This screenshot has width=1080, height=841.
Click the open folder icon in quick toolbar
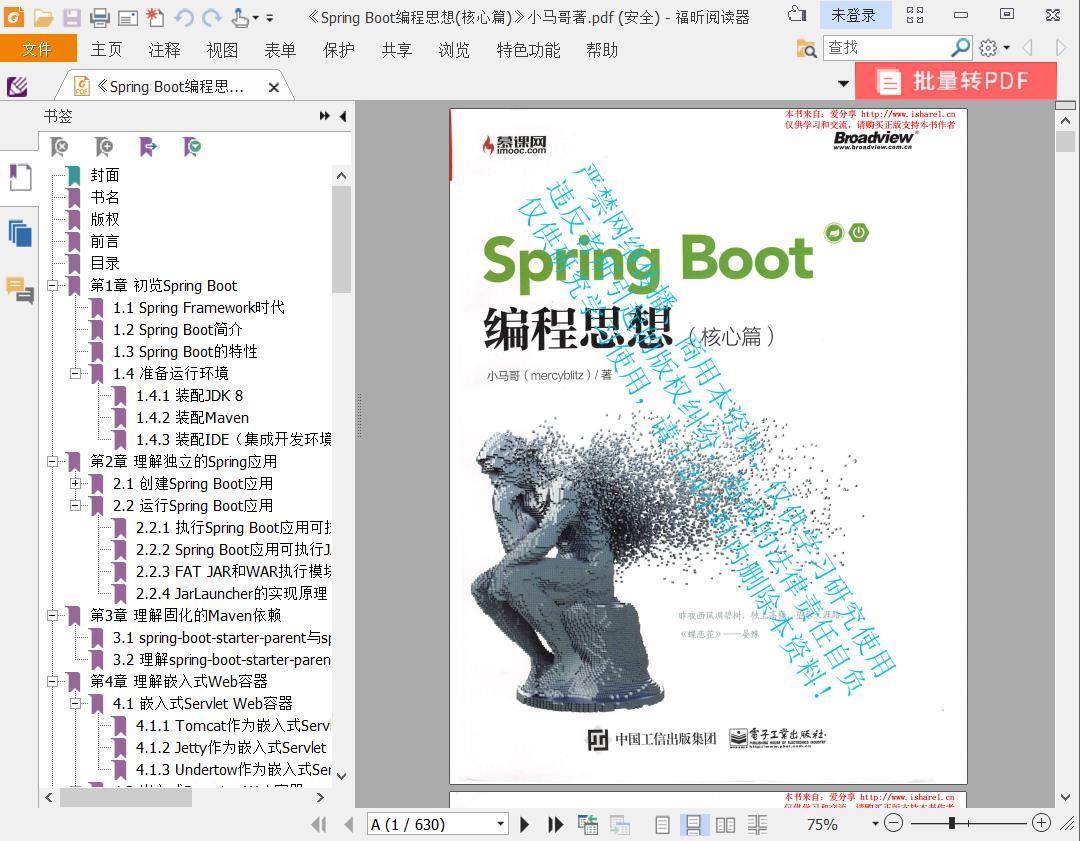click(x=43, y=17)
